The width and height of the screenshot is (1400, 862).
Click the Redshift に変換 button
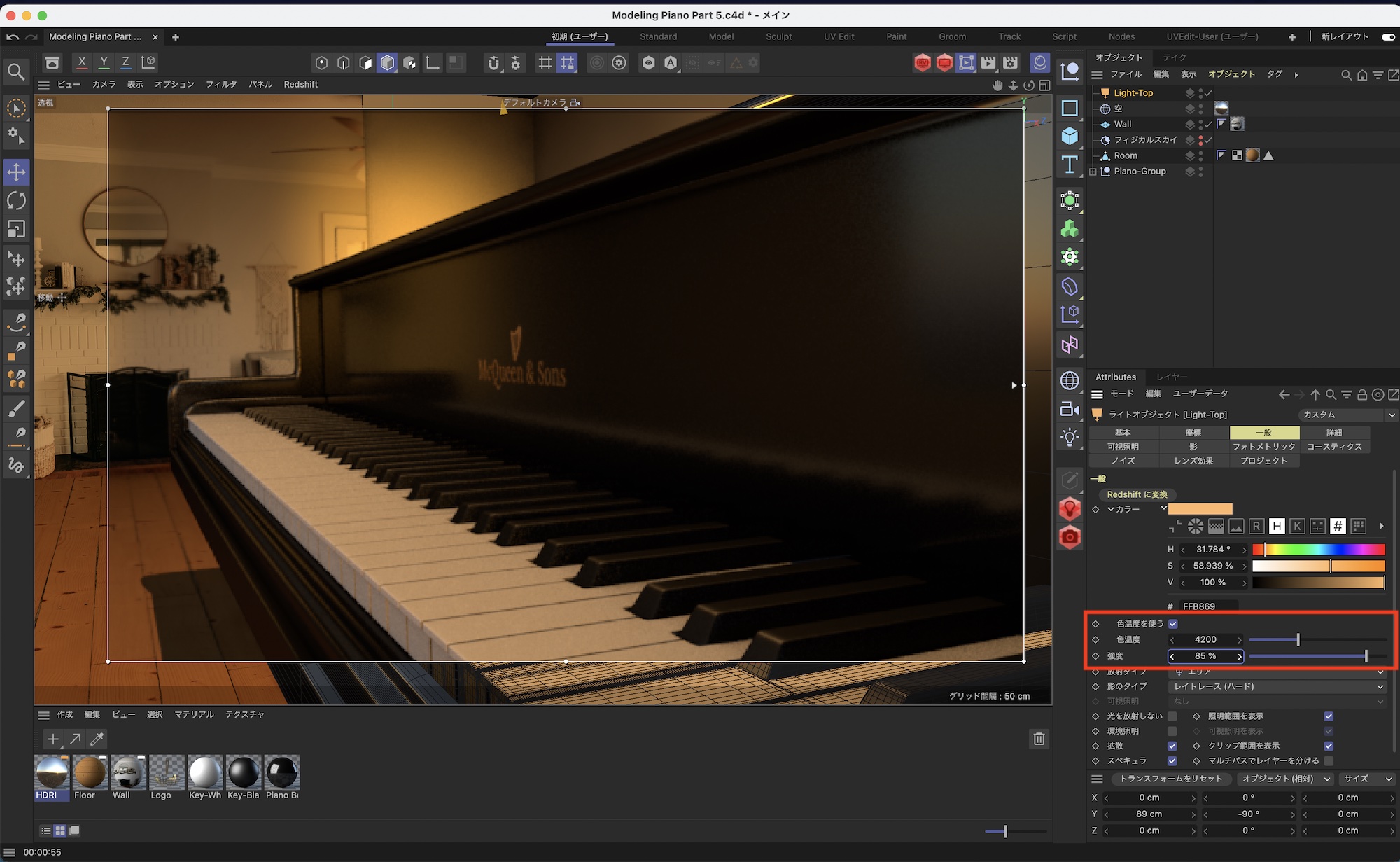pyautogui.click(x=1137, y=494)
